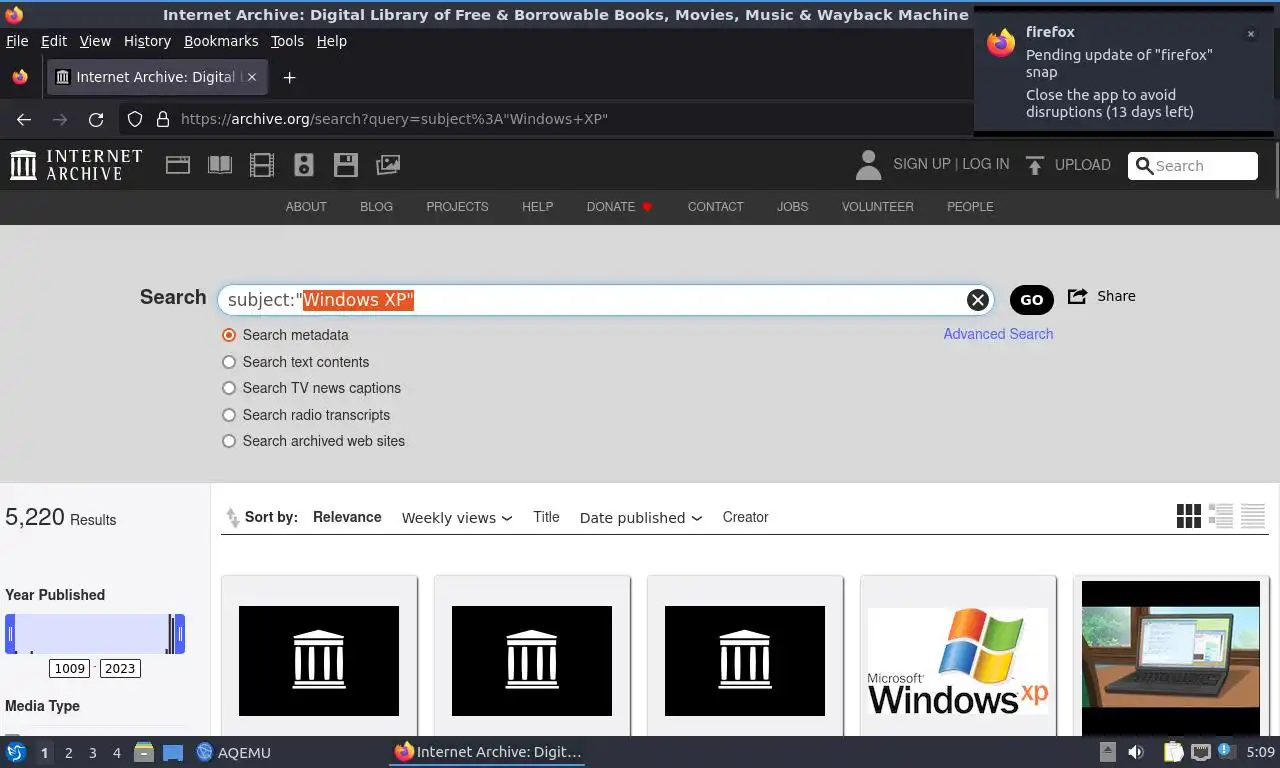Toggle sort direction arrows icon
This screenshot has width=1280, height=768.
pos(232,517)
